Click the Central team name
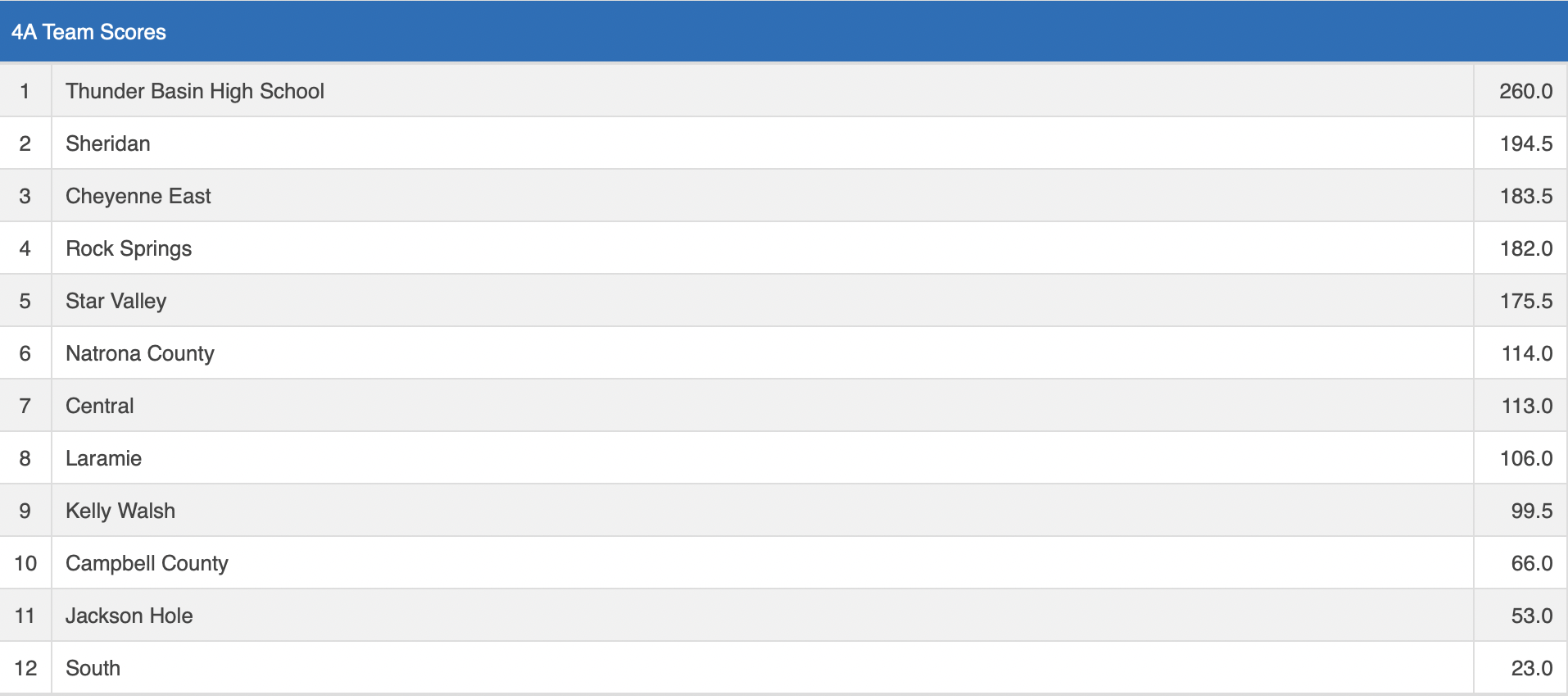Screen dimensions: 1568x700 100,406
